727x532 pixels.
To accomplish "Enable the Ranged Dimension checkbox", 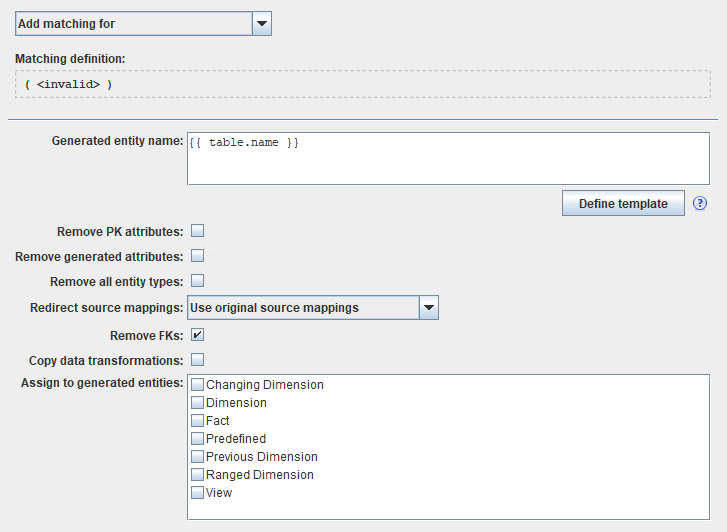I will click(198, 475).
